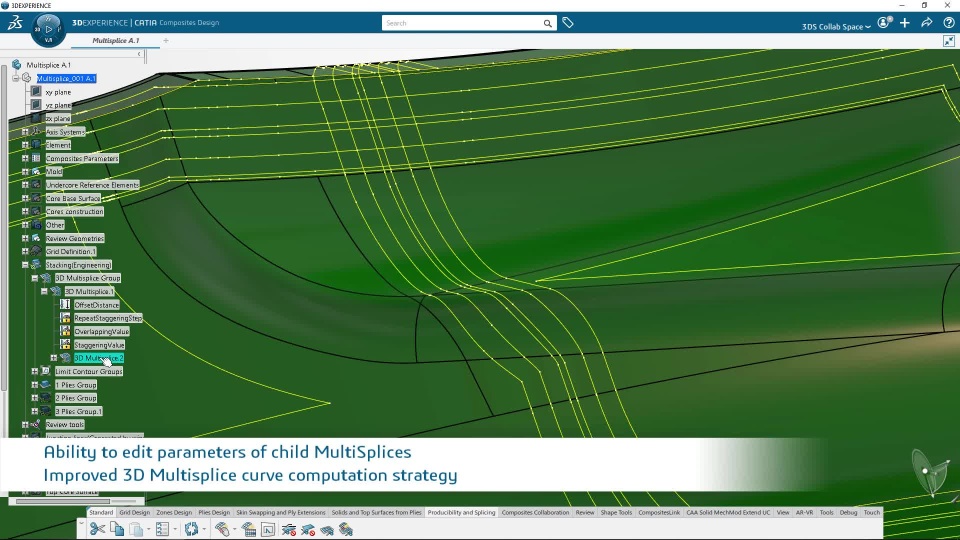Select the StaggeringValue parameter
This screenshot has height=540, width=960.
[99, 345]
